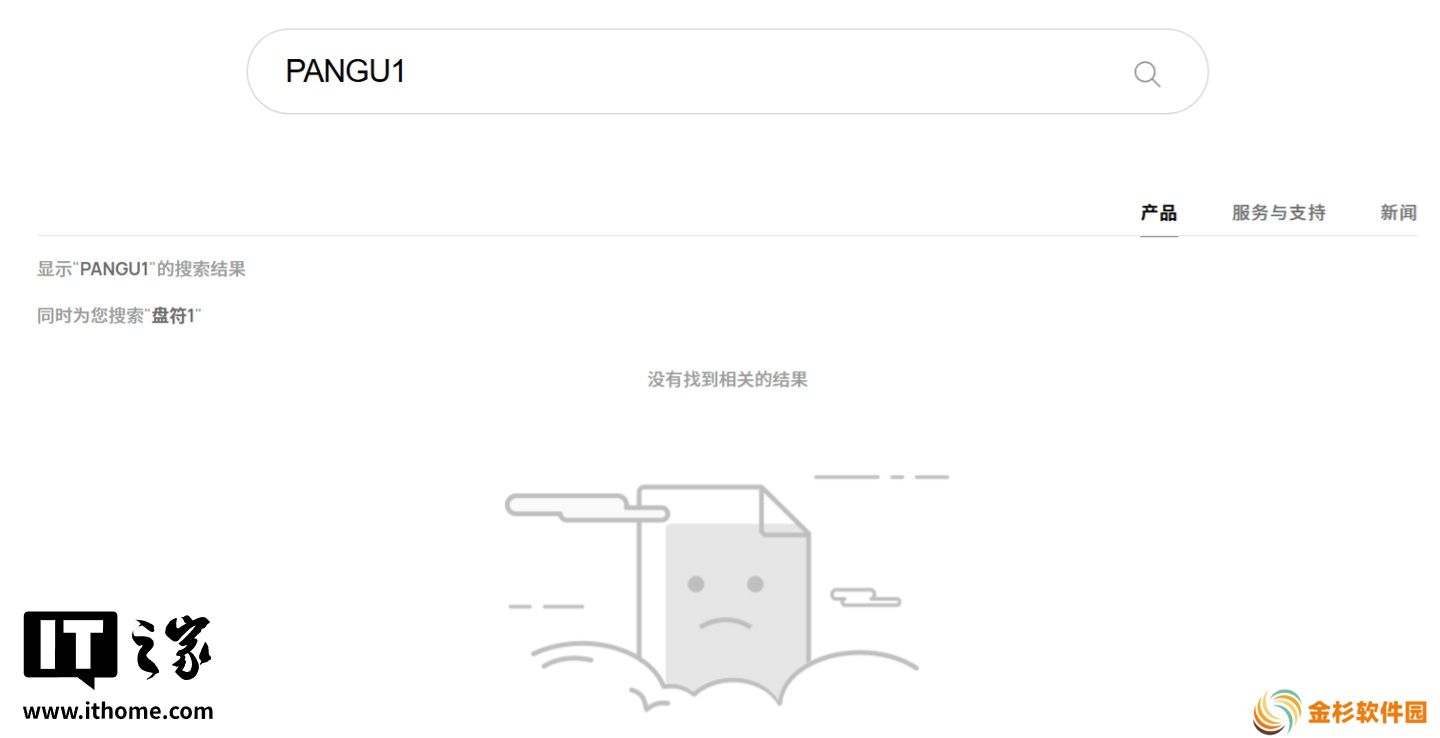The height and width of the screenshot is (738, 1440).
Task: Click the folded corner of the document icon
Action: tap(784, 509)
